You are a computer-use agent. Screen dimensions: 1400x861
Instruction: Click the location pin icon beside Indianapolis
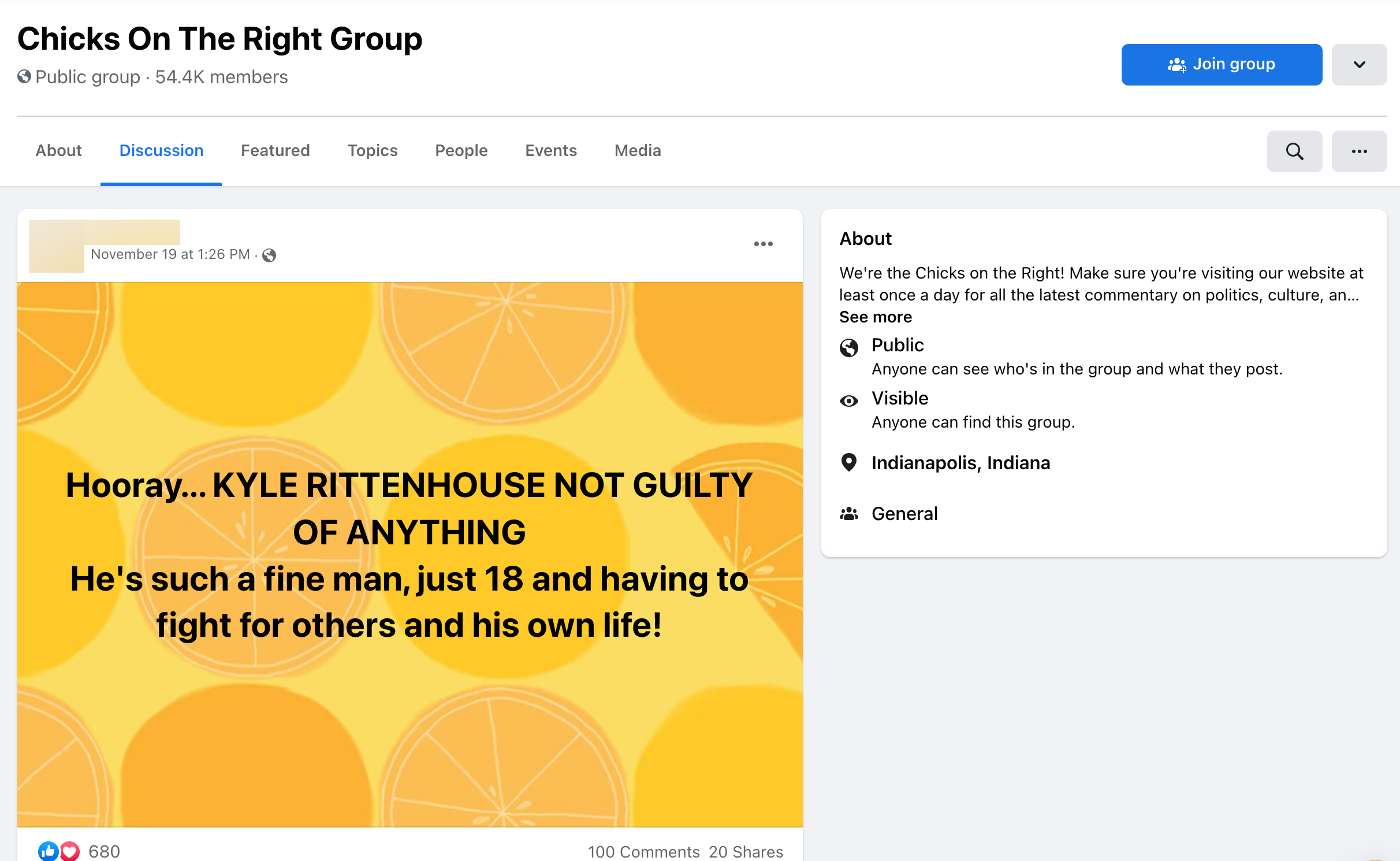coord(848,462)
